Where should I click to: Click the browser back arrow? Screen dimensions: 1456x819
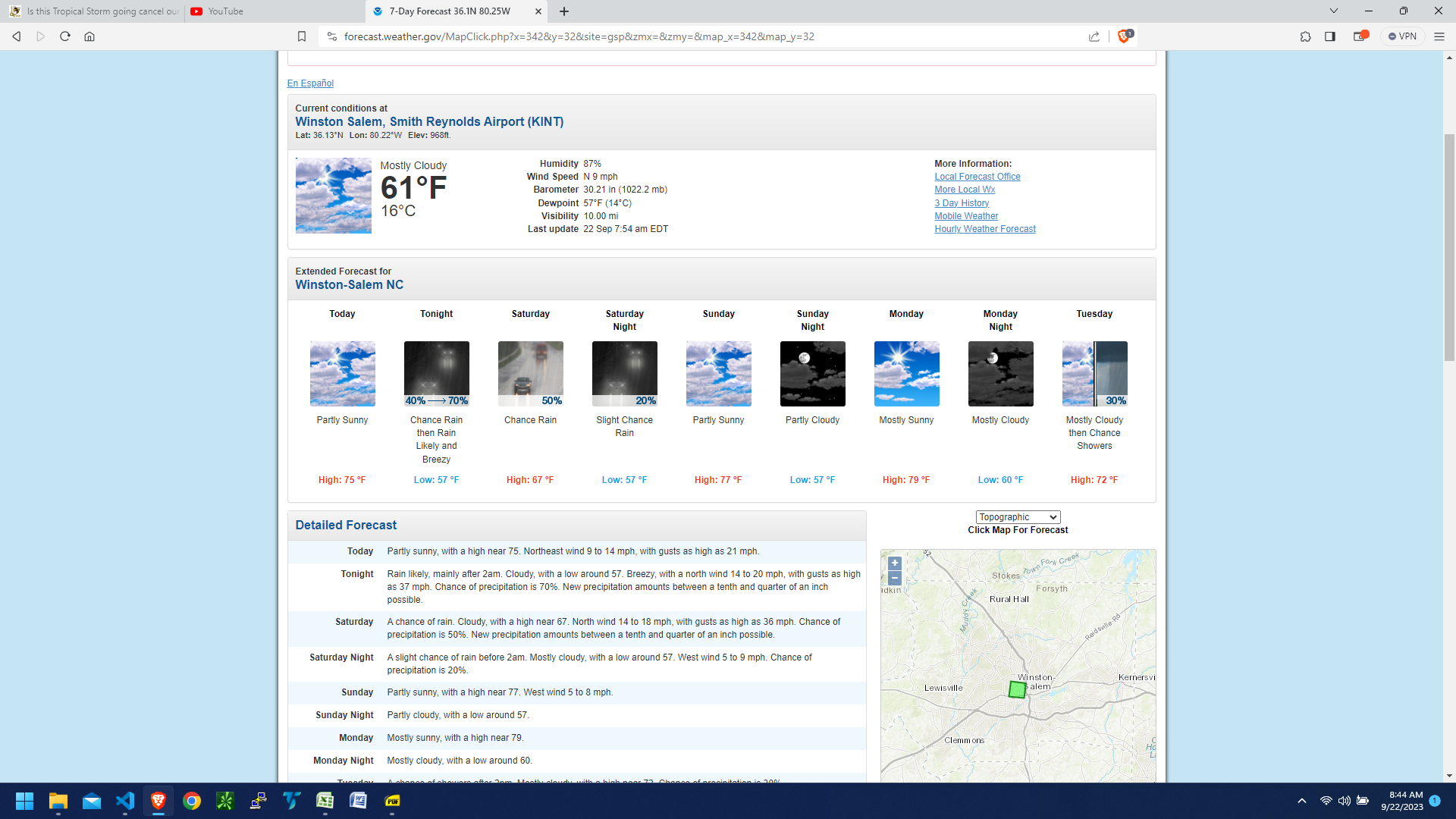tap(17, 36)
